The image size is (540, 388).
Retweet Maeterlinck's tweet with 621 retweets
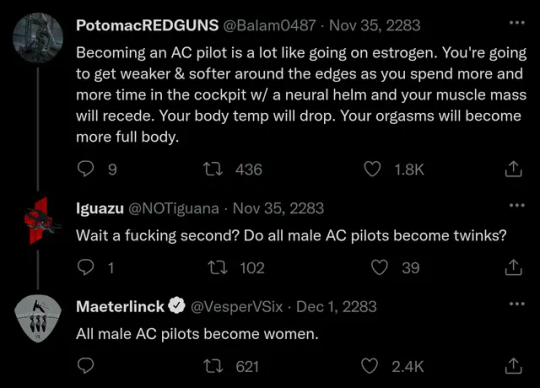(213, 366)
